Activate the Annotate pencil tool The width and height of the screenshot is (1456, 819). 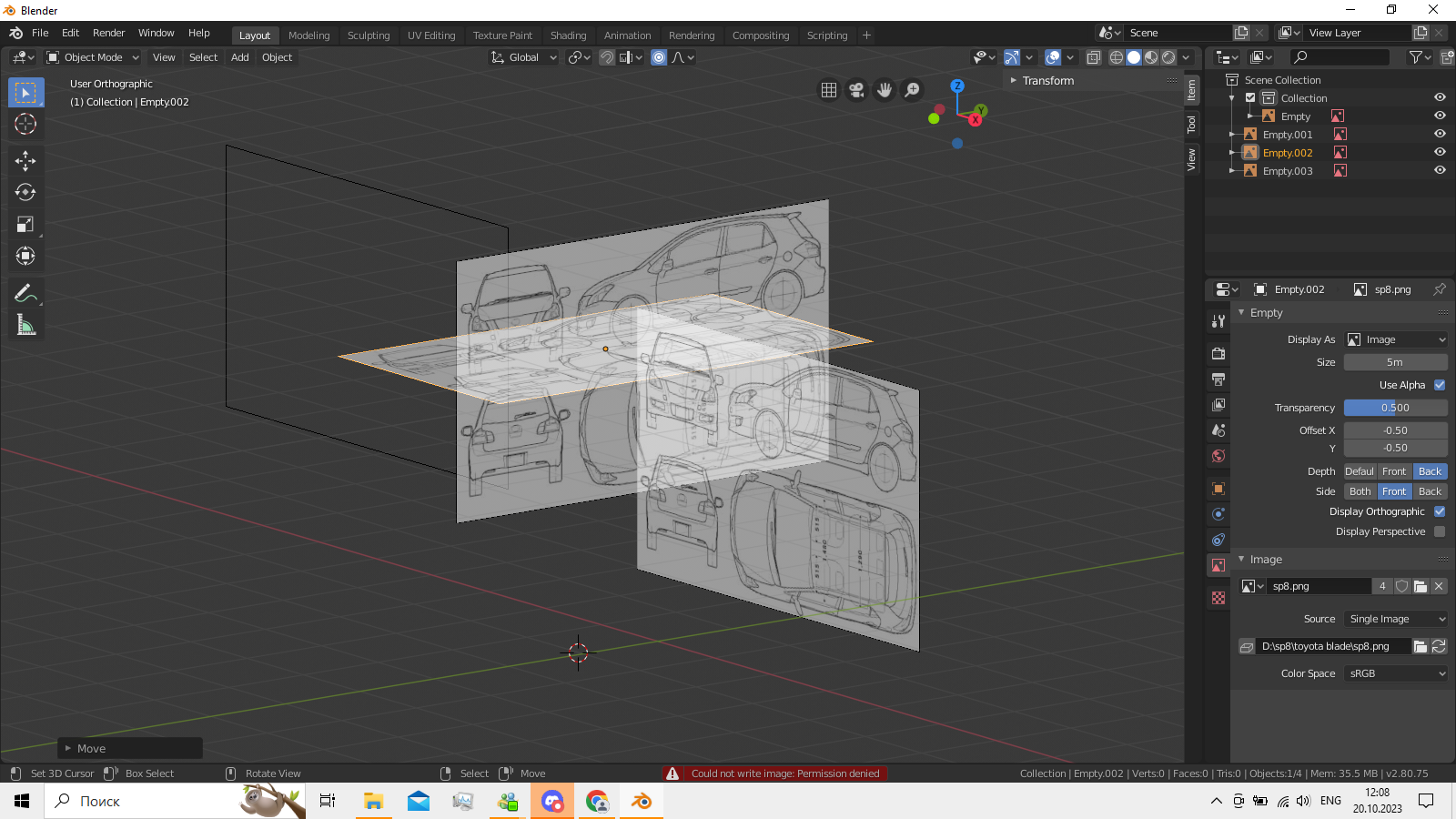[x=25, y=293]
